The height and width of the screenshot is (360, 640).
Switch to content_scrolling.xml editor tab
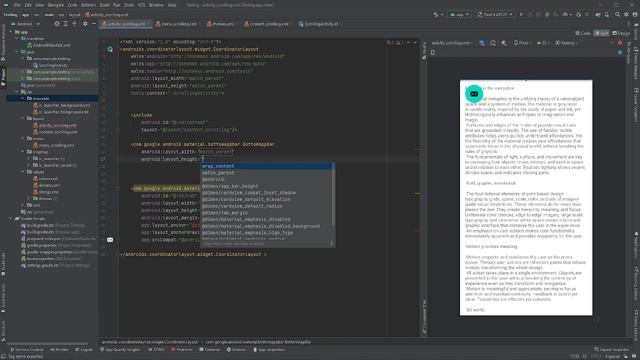(x=269, y=24)
